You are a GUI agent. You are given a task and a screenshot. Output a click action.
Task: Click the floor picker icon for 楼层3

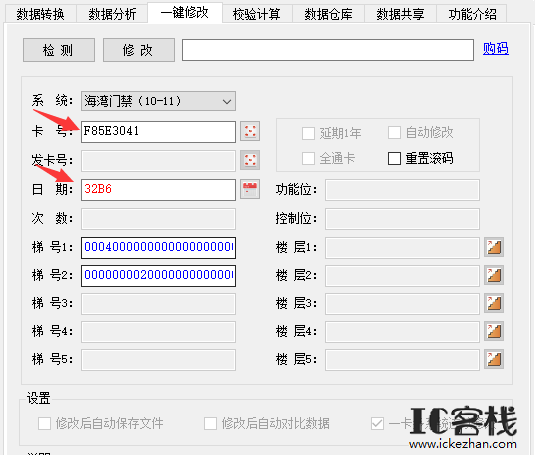(x=494, y=303)
